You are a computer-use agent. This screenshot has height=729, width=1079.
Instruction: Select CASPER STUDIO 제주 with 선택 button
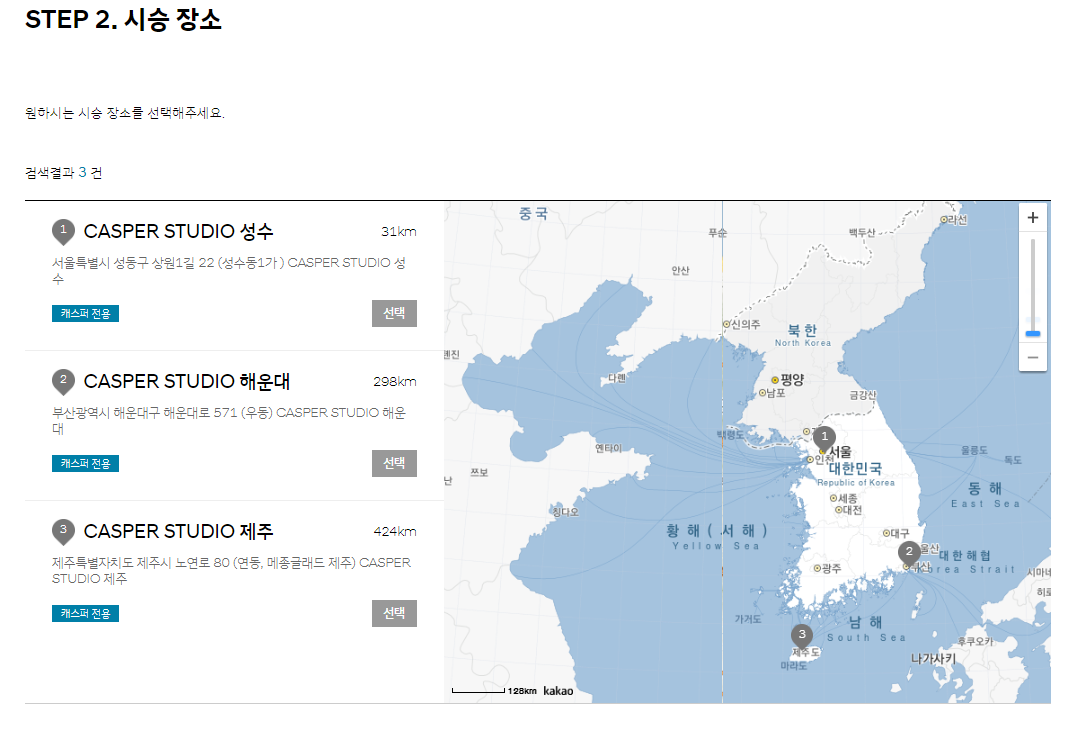pyautogui.click(x=394, y=613)
